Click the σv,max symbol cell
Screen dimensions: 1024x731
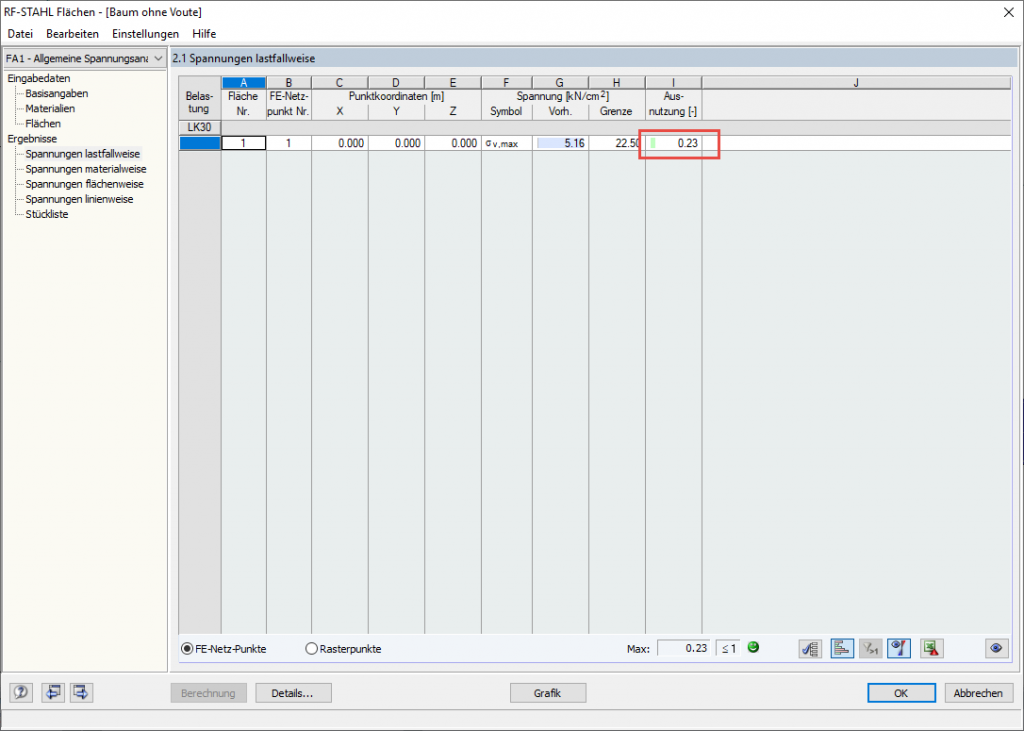click(x=507, y=143)
